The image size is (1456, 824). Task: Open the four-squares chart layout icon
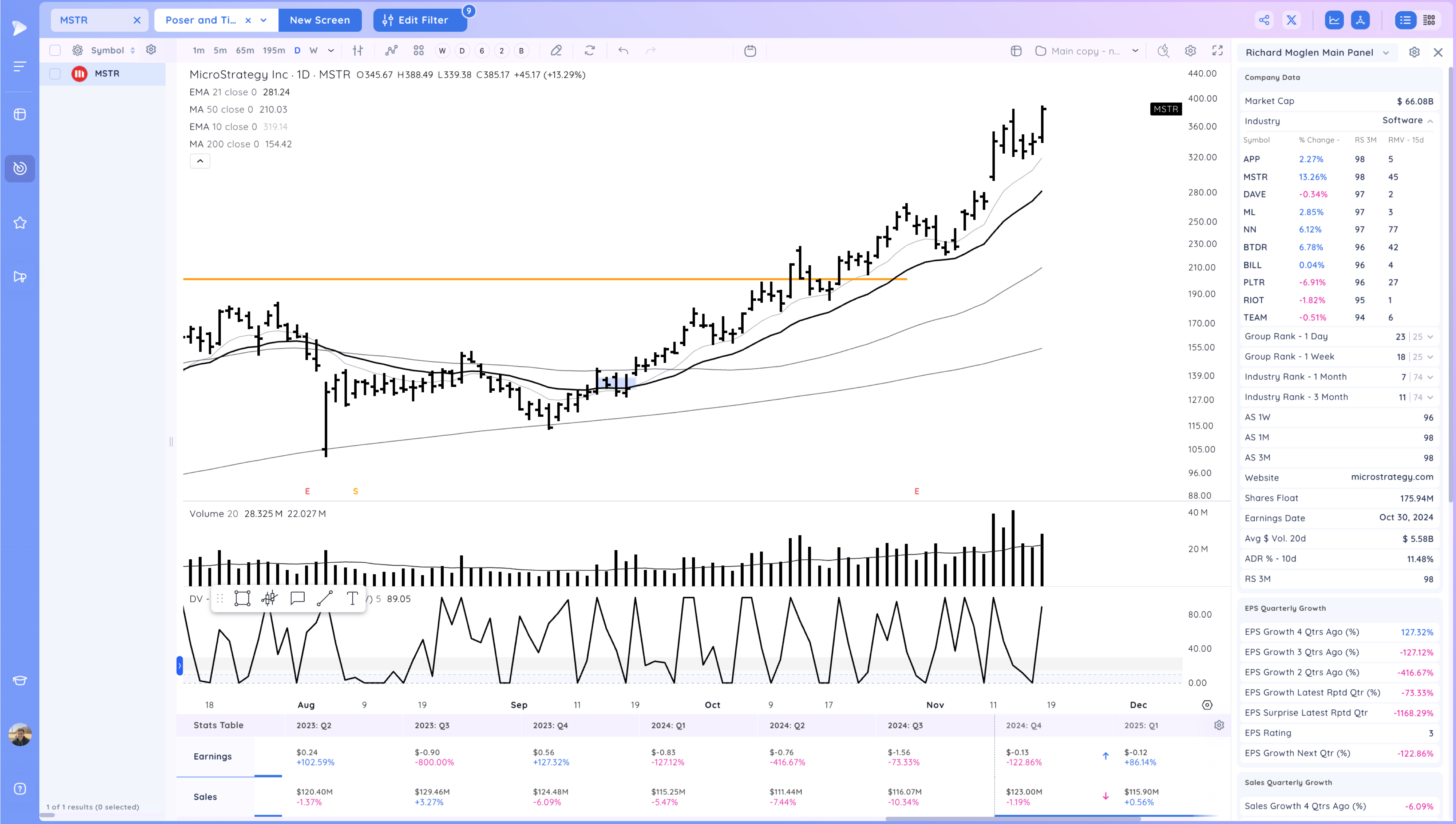(419, 50)
